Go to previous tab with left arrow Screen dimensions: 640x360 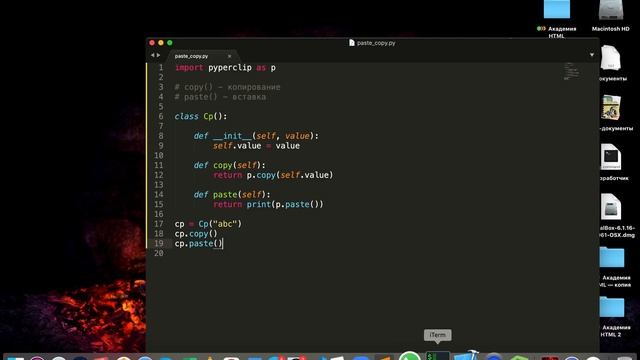point(152,55)
